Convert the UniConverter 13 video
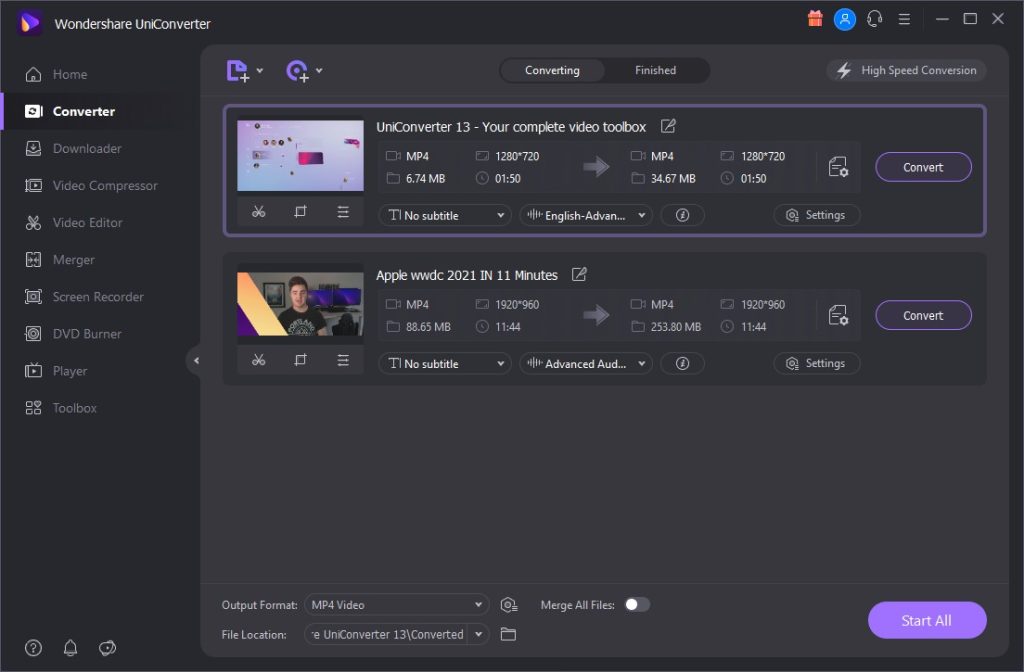 pyautogui.click(x=922, y=167)
